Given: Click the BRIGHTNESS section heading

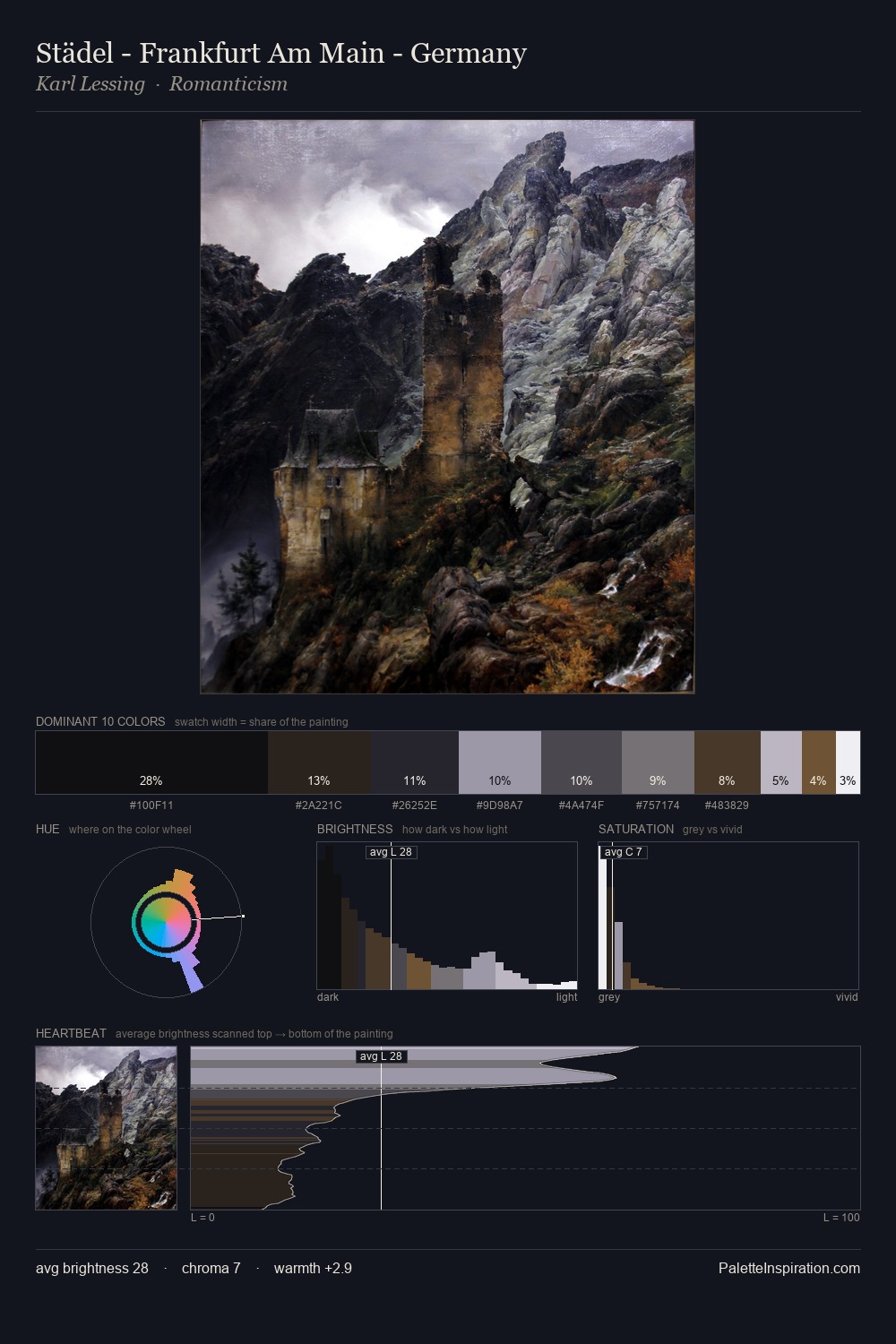Looking at the screenshot, I should pyautogui.click(x=355, y=829).
